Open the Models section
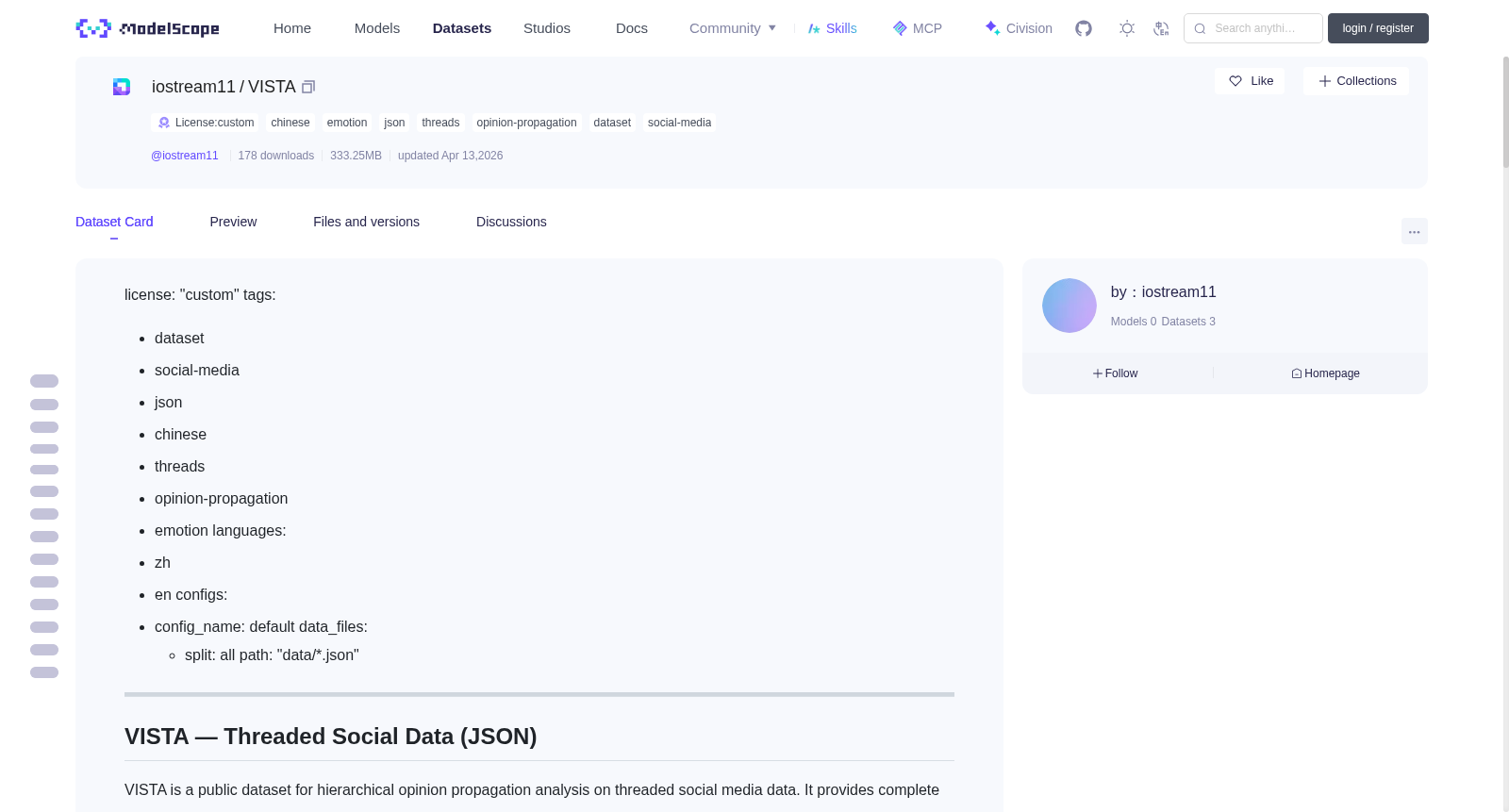The height and width of the screenshot is (812, 1509). coord(377,28)
